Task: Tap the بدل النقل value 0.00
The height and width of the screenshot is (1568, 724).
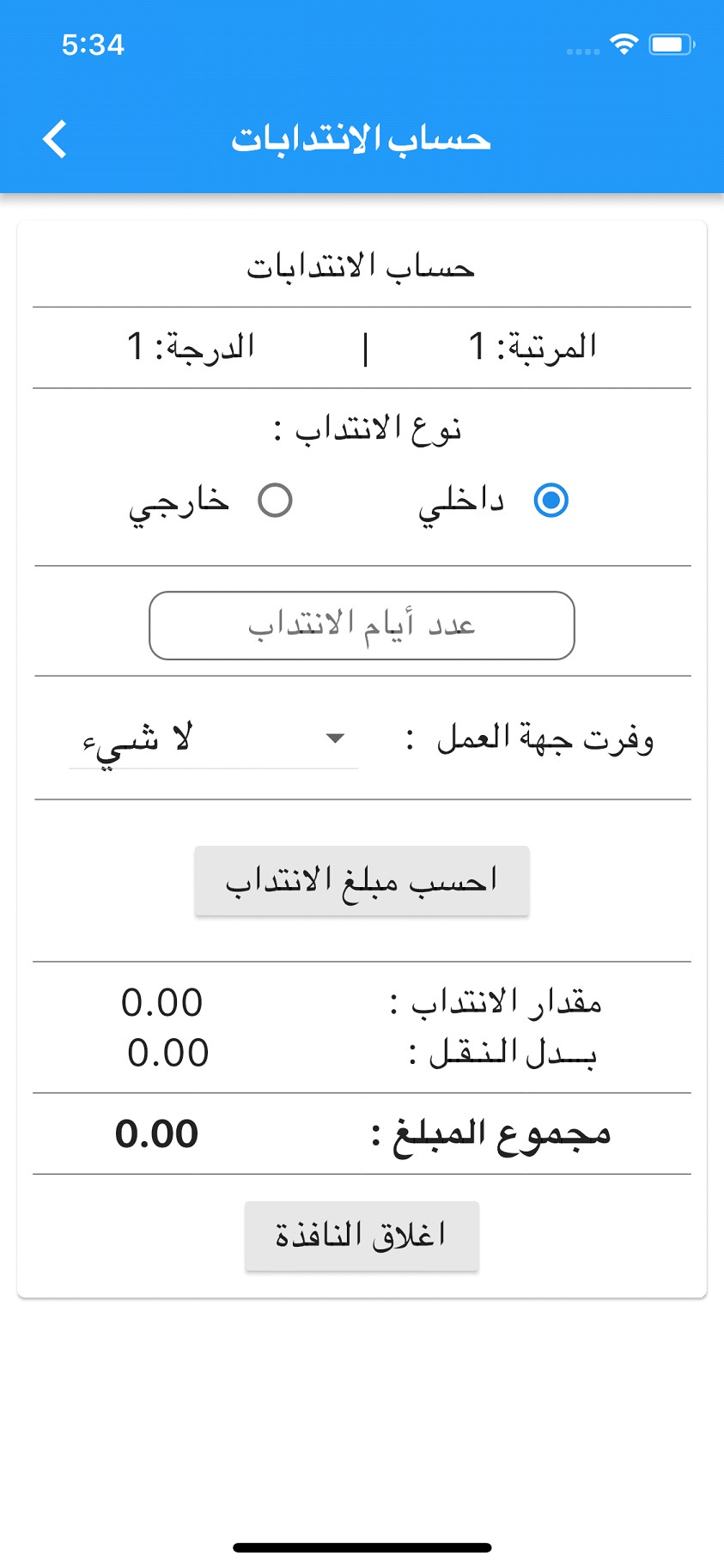Action: click(x=168, y=1053)
